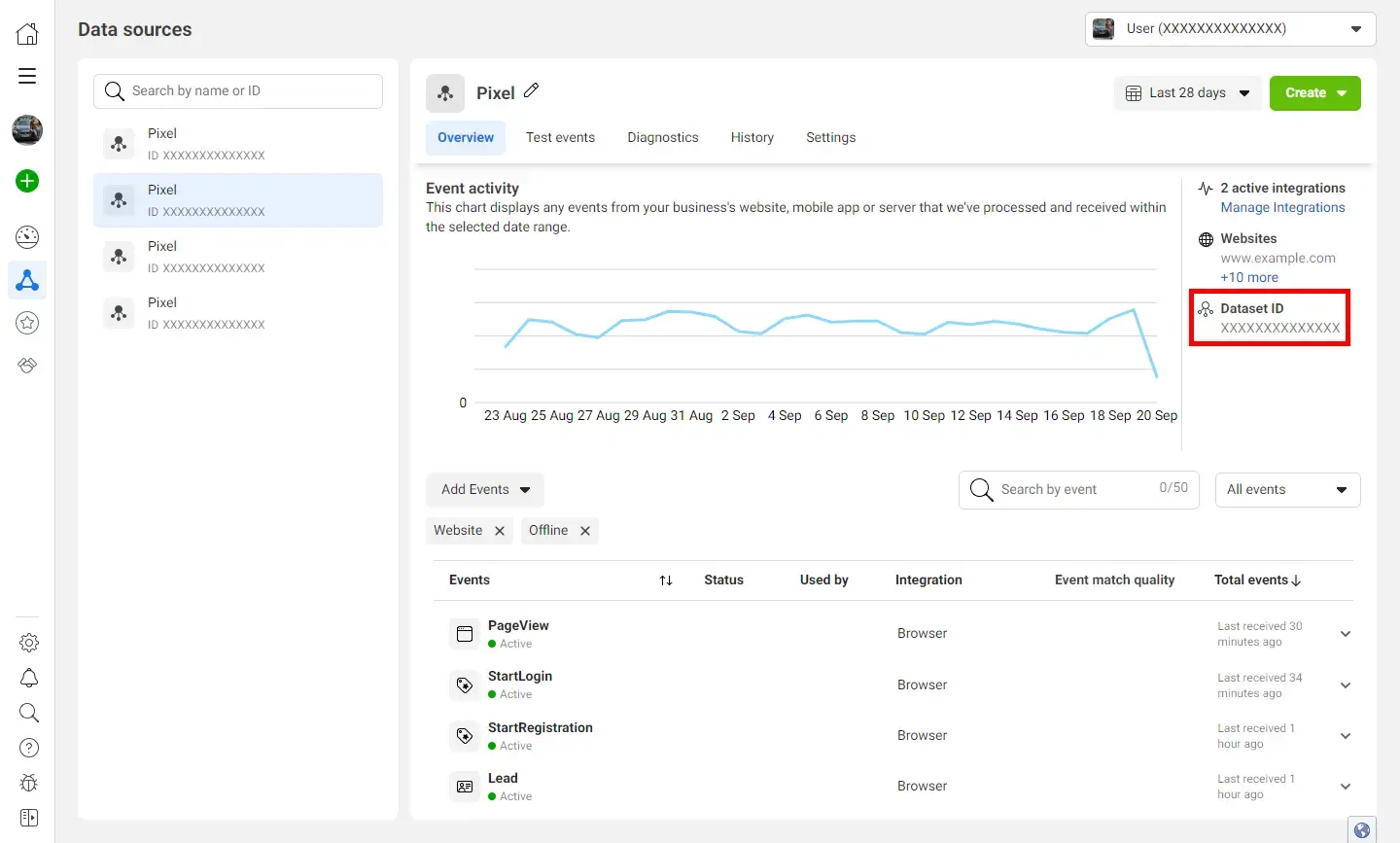
Task: Click the Event match quality column header
Action: click(1115, 580)
